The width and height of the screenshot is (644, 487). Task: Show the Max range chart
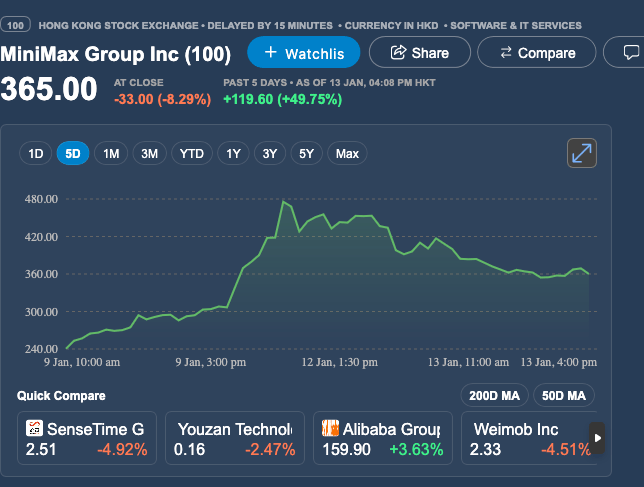pyautogui.click(x=347, y=153)
